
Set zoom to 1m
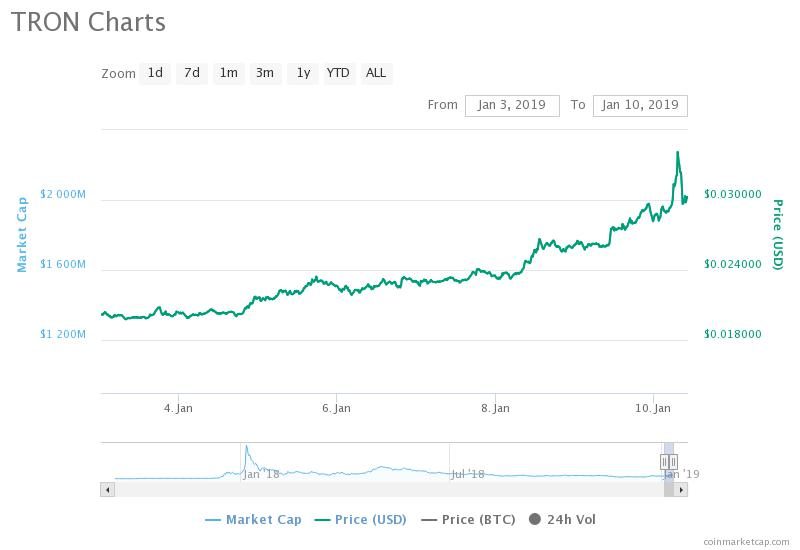[229, 73]
